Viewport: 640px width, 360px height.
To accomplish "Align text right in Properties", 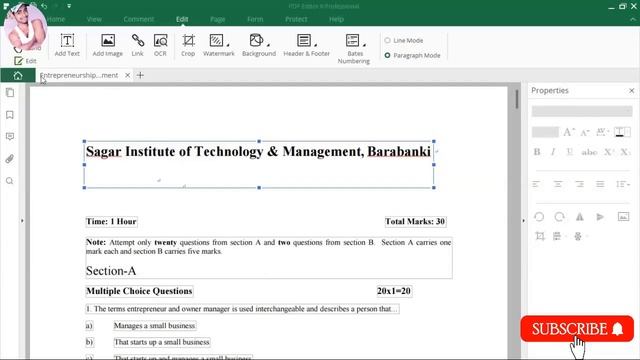I will click(579, 184).
